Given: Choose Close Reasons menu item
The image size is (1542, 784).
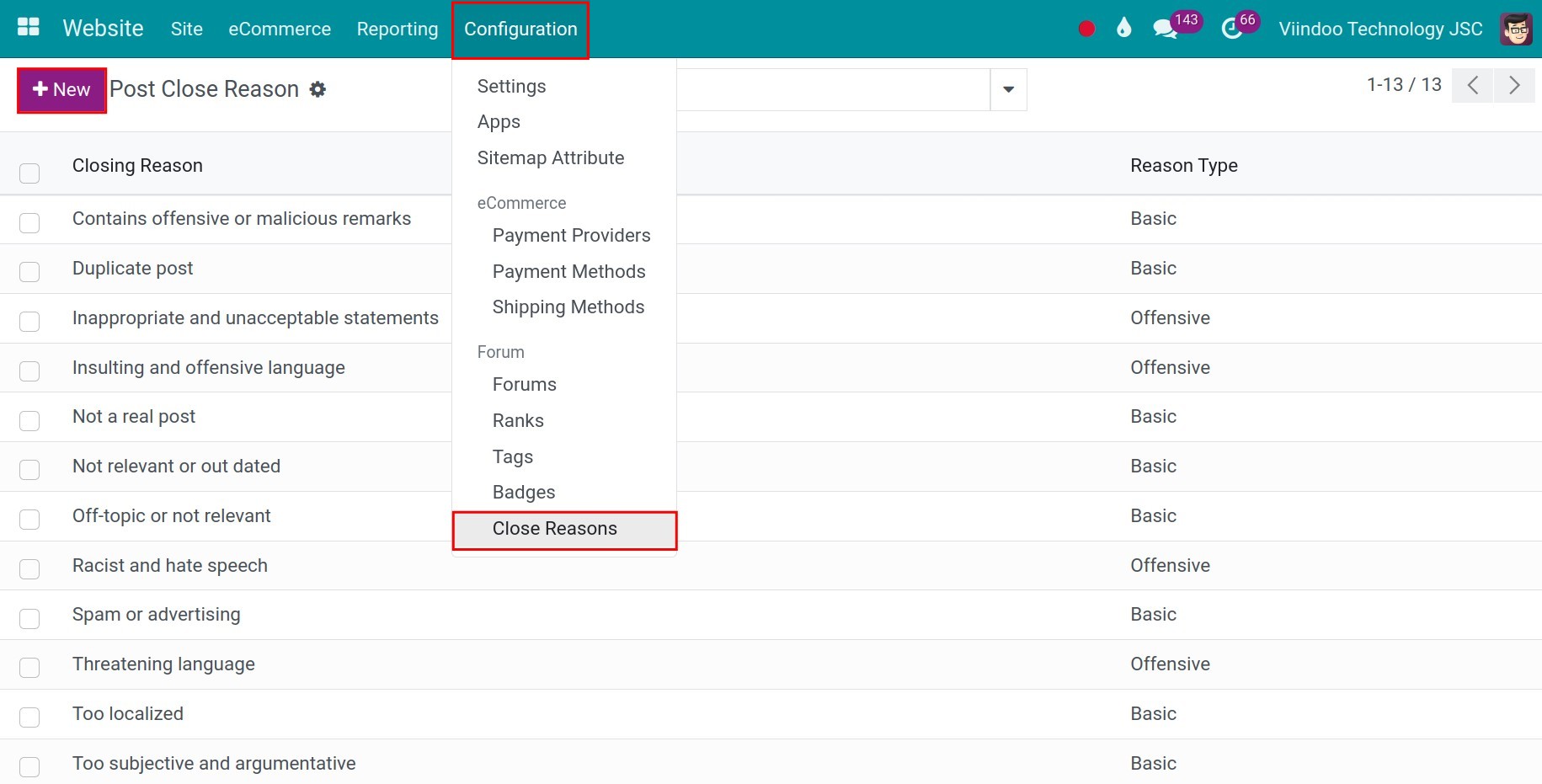Looking at the screenshot, I should 564,530.
